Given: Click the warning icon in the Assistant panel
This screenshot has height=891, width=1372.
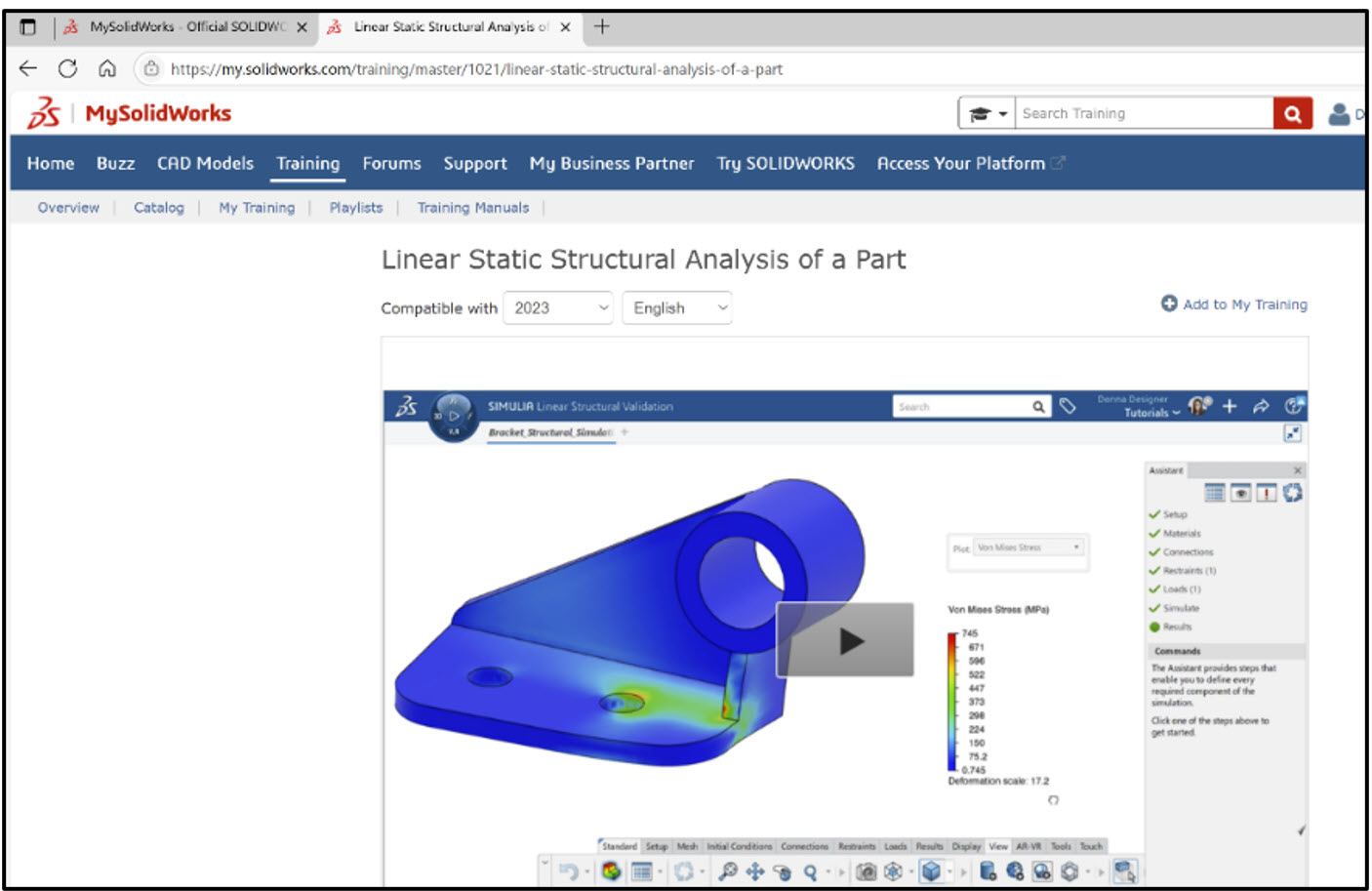Looking at the screenshot, I should coord(1266,493).
